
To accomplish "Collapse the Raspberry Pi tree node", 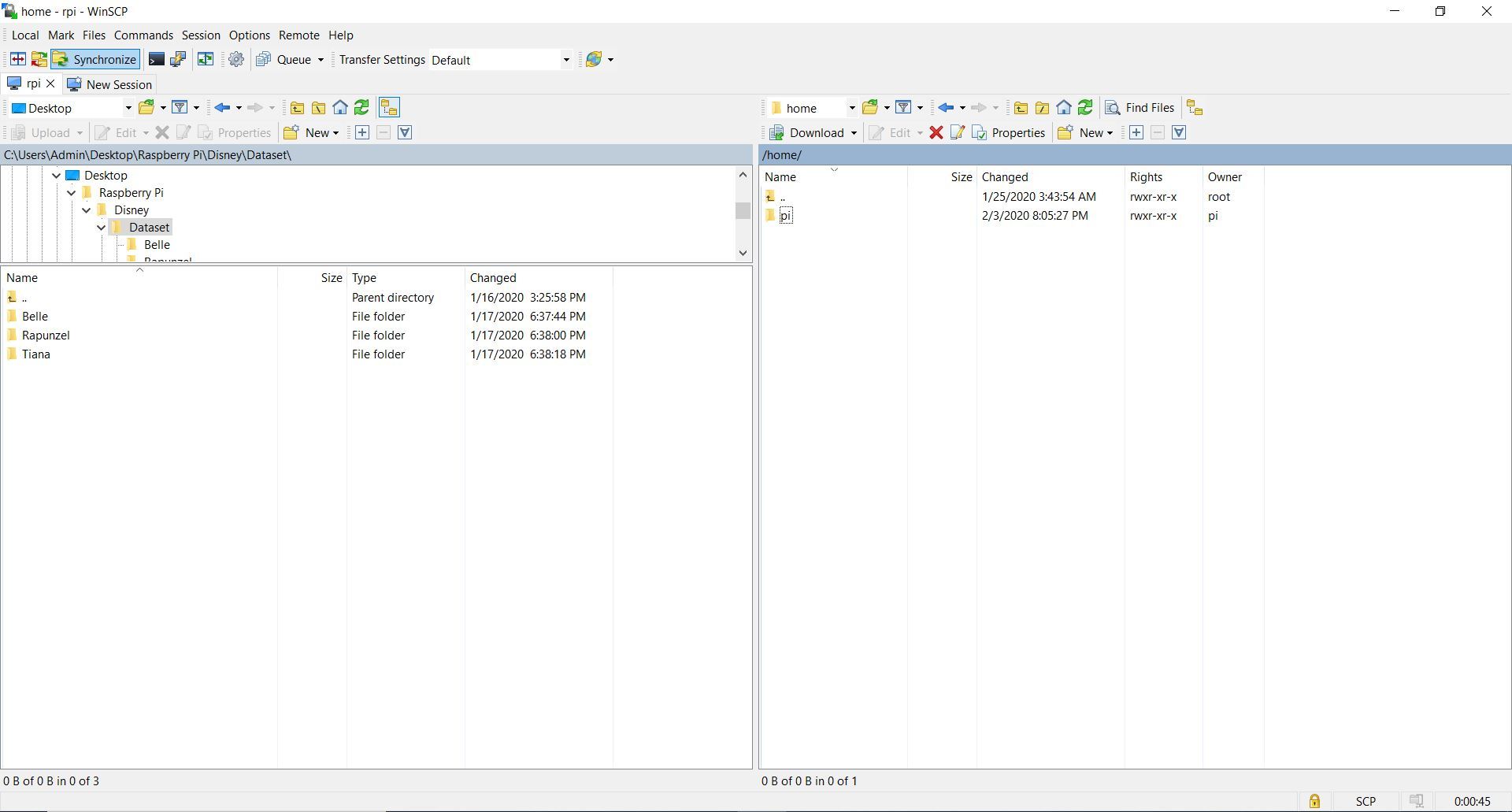I will point(72,193).
